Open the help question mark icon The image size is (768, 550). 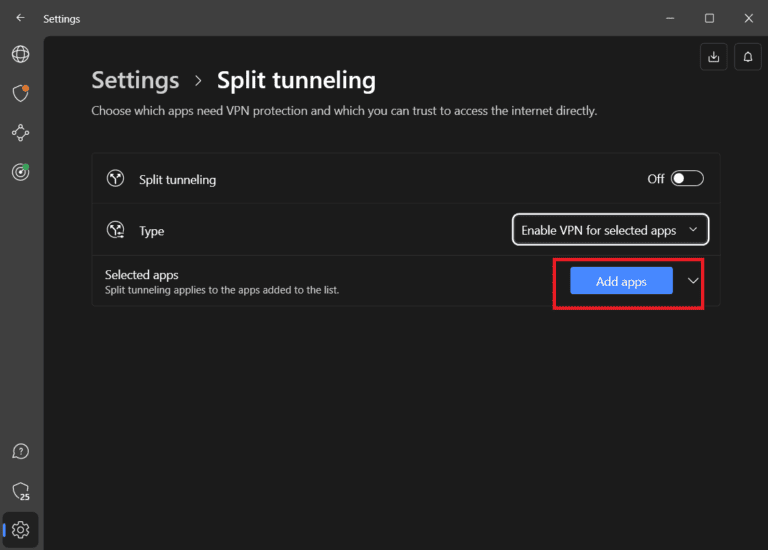20,453
